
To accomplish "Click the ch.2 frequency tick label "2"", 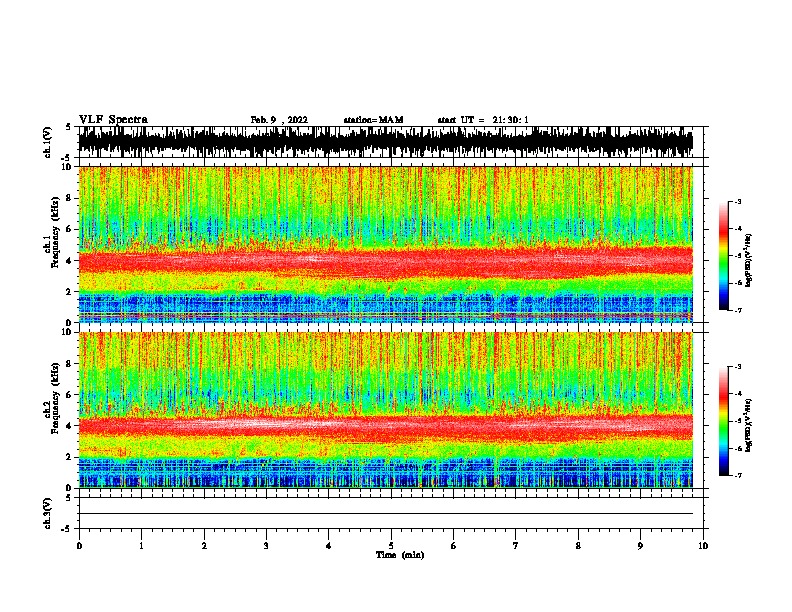I will (x=70, y=457).
